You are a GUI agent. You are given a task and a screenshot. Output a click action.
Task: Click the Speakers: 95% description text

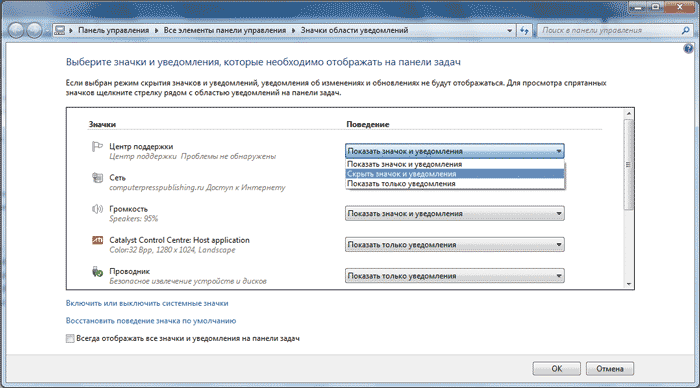[133, 219]
